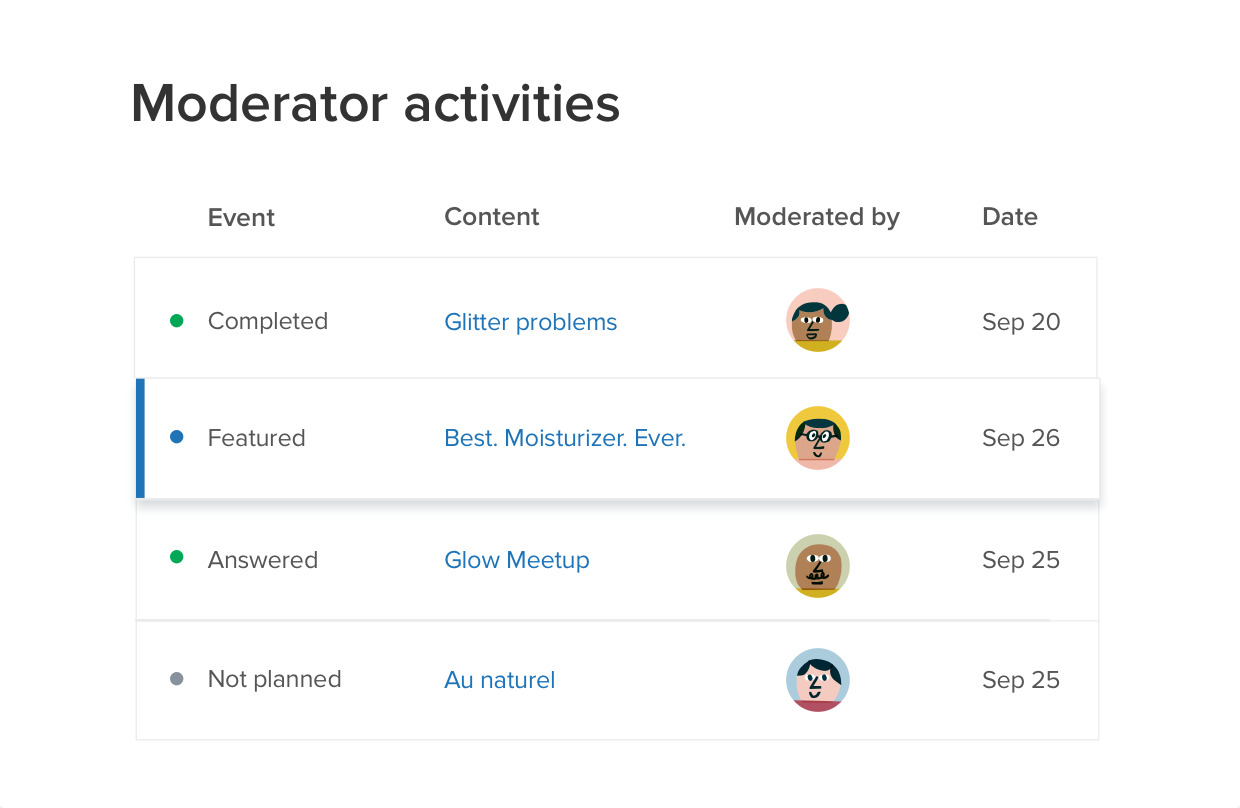
Task: Open the Glitter problems link
Action: (x=531, y=322)
